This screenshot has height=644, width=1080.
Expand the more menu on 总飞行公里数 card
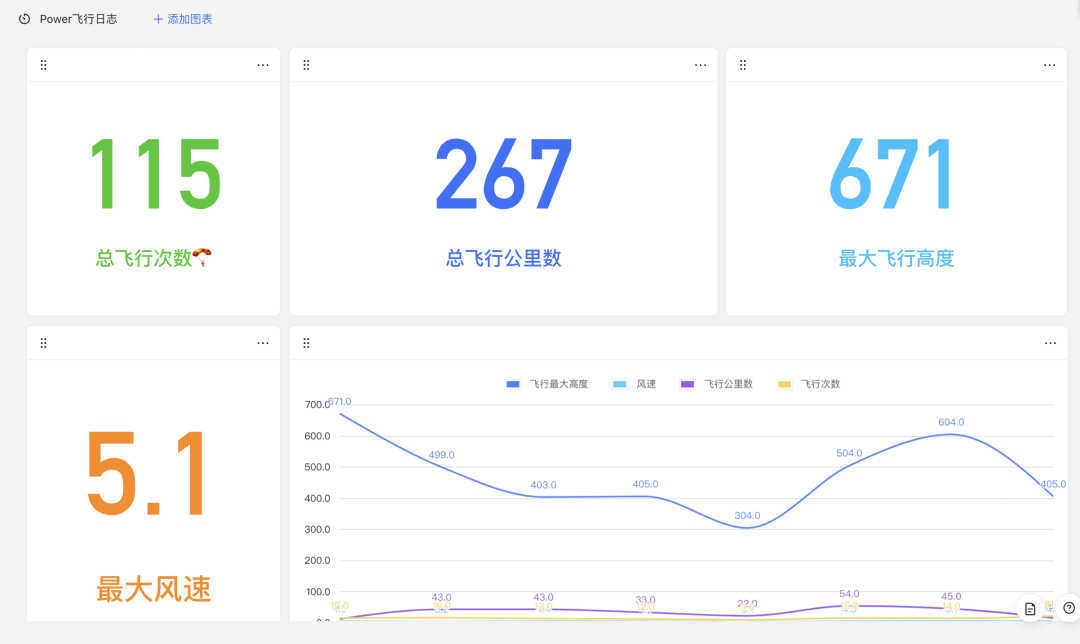[x=700, y=65]
